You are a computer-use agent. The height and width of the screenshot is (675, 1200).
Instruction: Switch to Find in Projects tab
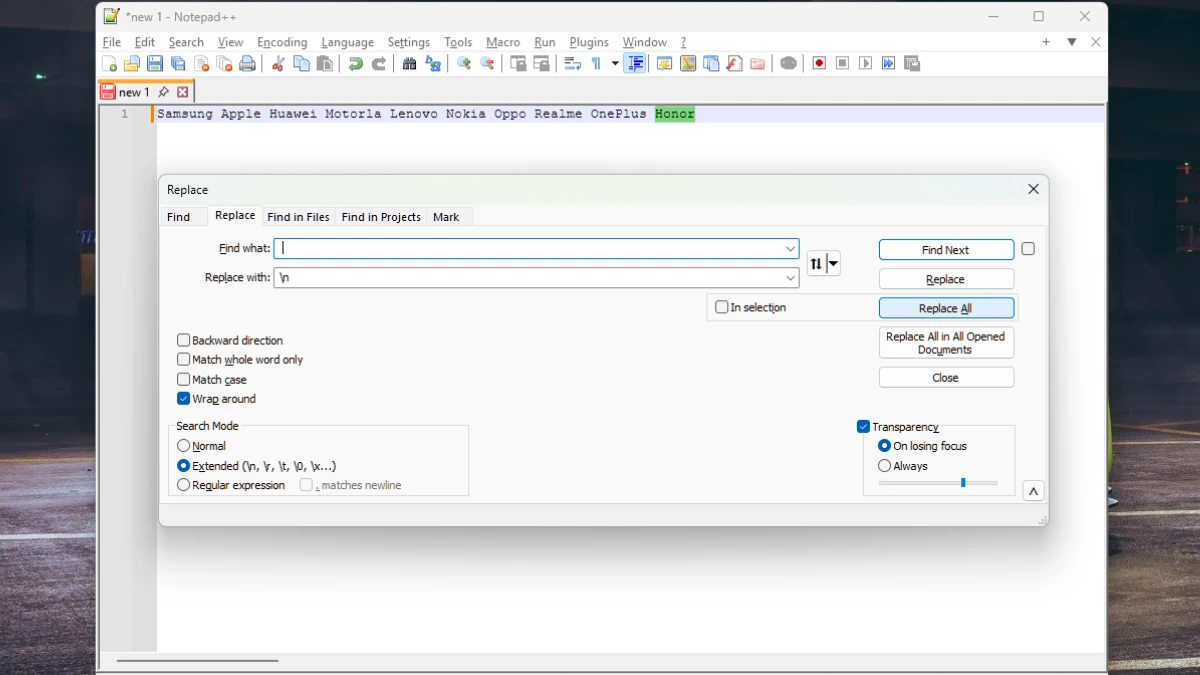(381, 217)
